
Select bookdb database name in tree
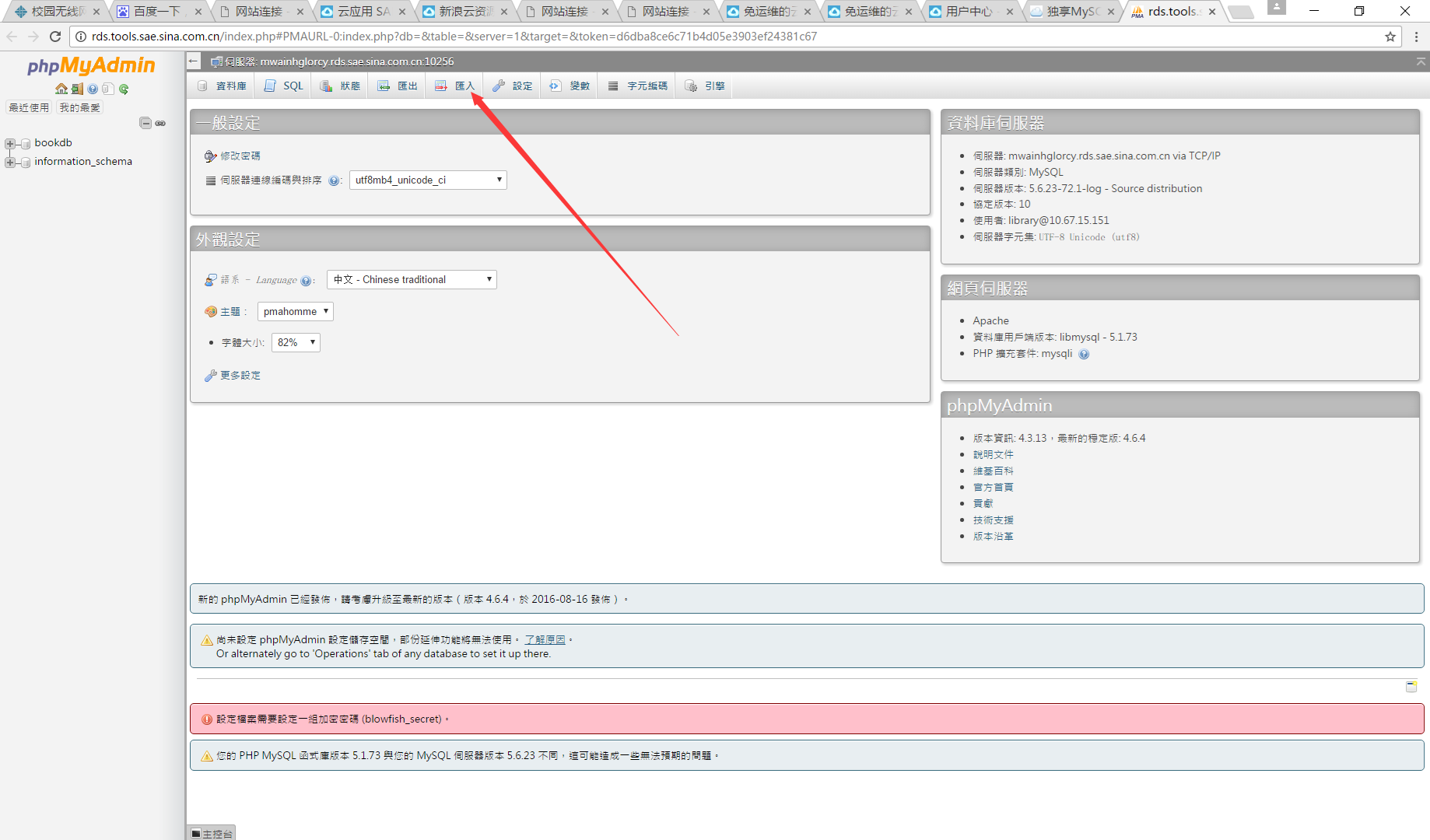[53, 143]
